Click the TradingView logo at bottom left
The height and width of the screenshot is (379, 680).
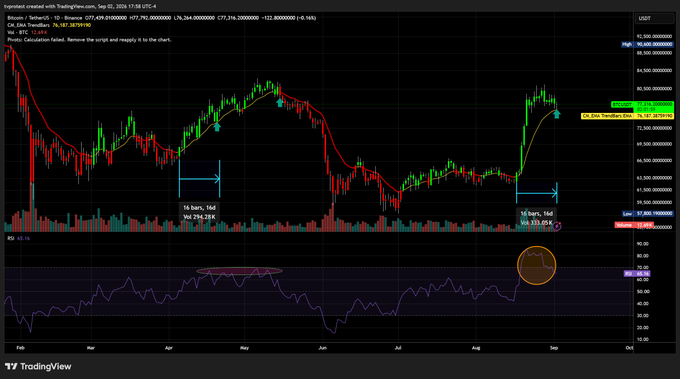click(38, 366)
